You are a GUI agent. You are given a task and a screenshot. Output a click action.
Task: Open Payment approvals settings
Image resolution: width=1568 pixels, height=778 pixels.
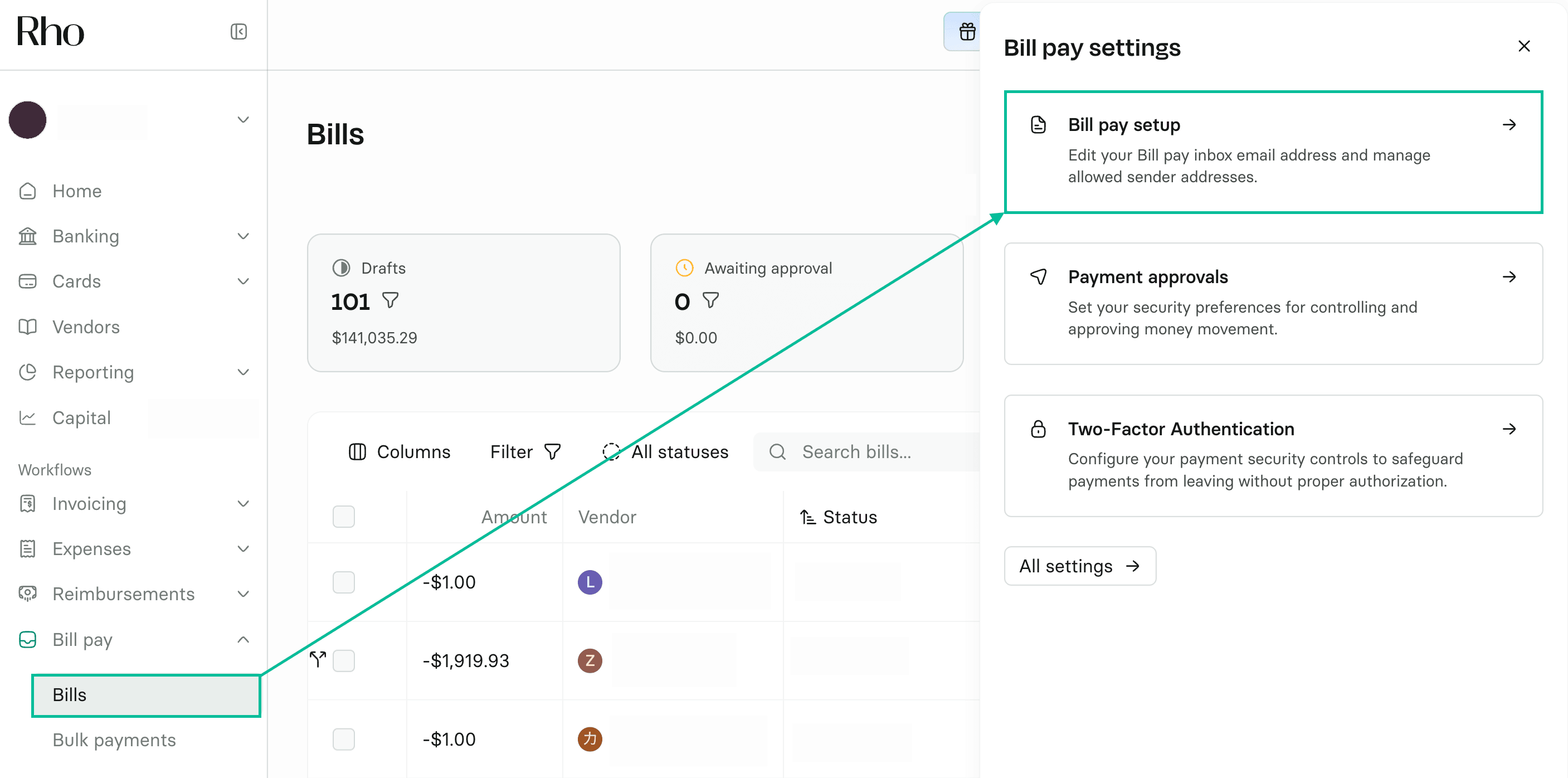pyautogui.click(x=1273, y=304)
